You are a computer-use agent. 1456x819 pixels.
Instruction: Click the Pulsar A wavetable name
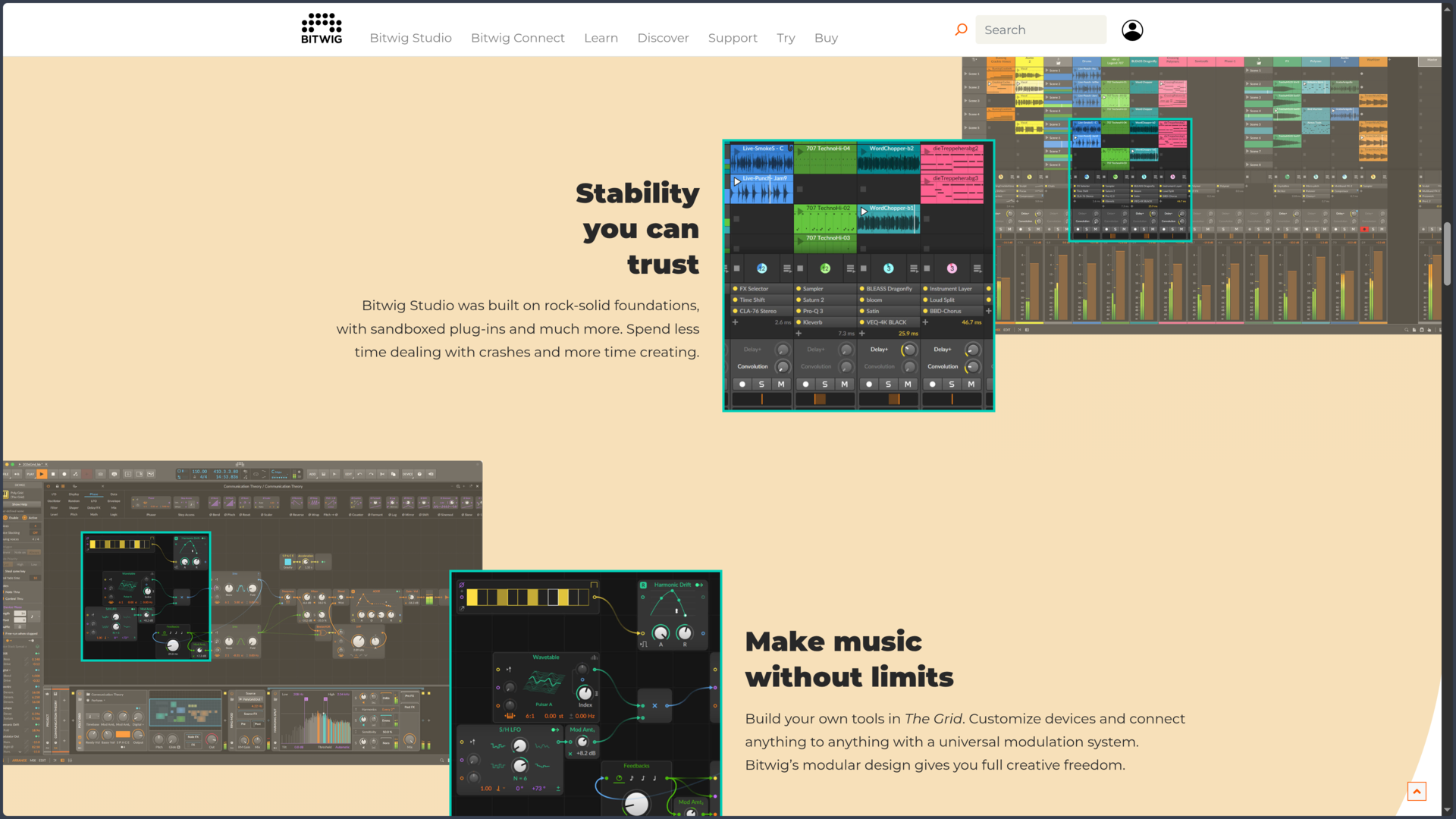(543, 704)
